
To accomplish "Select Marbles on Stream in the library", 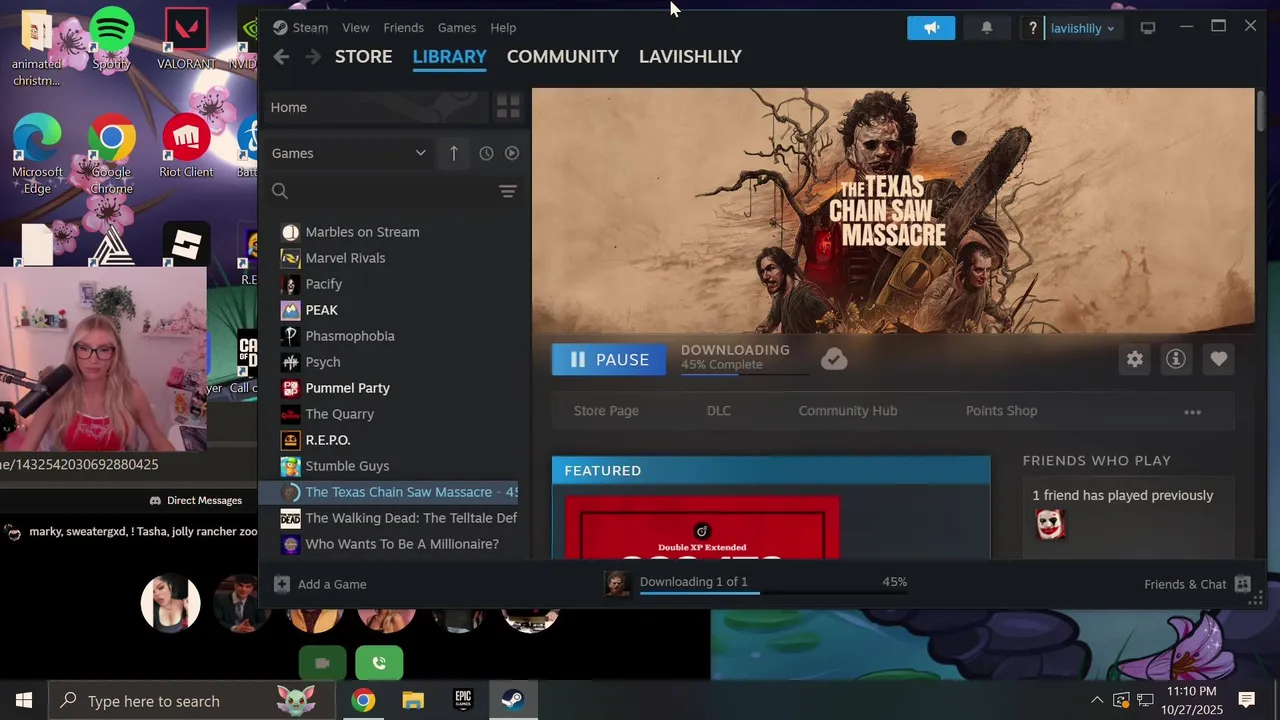I will [x=389, y=232].
